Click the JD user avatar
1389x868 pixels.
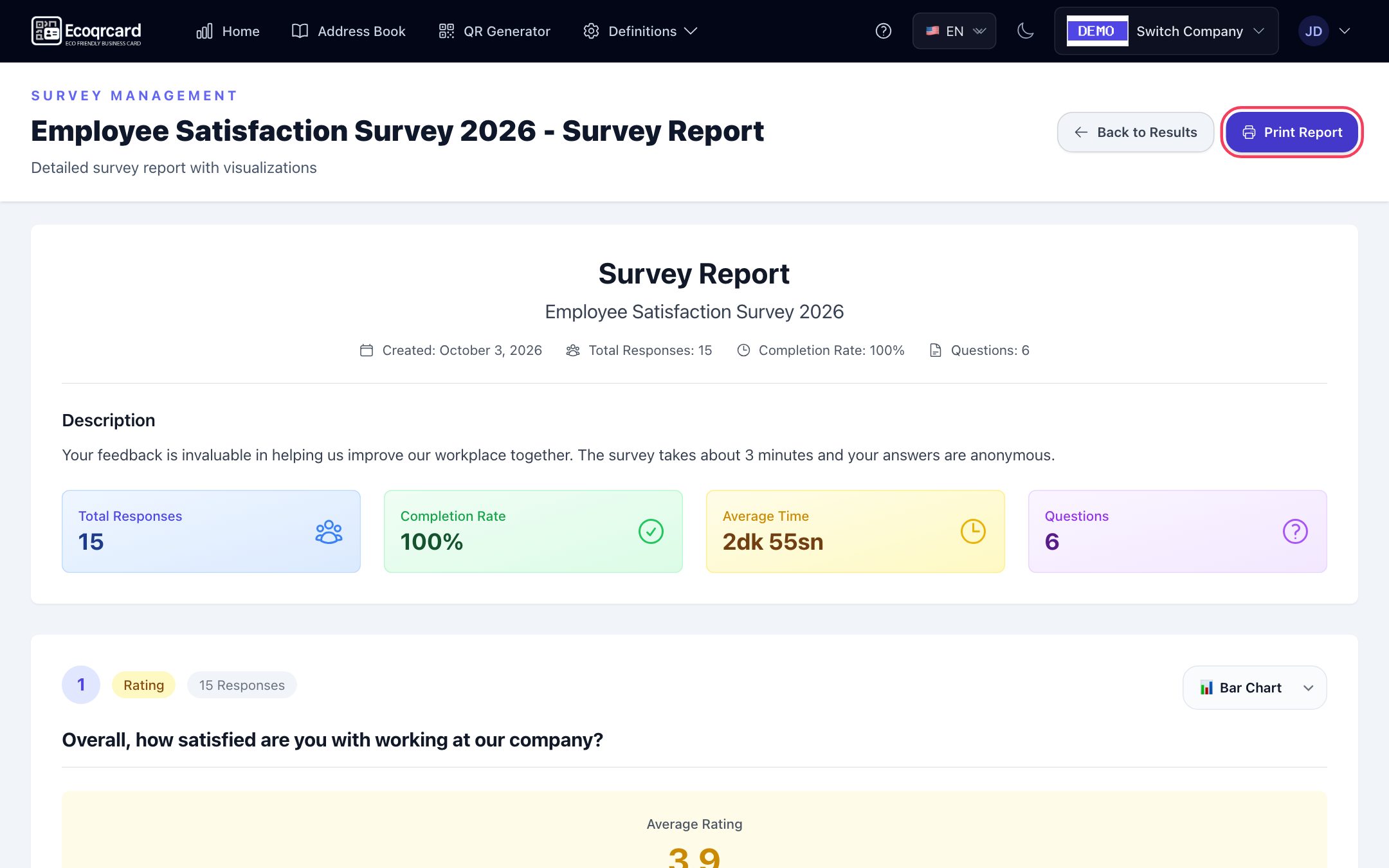pos(1313,31)
